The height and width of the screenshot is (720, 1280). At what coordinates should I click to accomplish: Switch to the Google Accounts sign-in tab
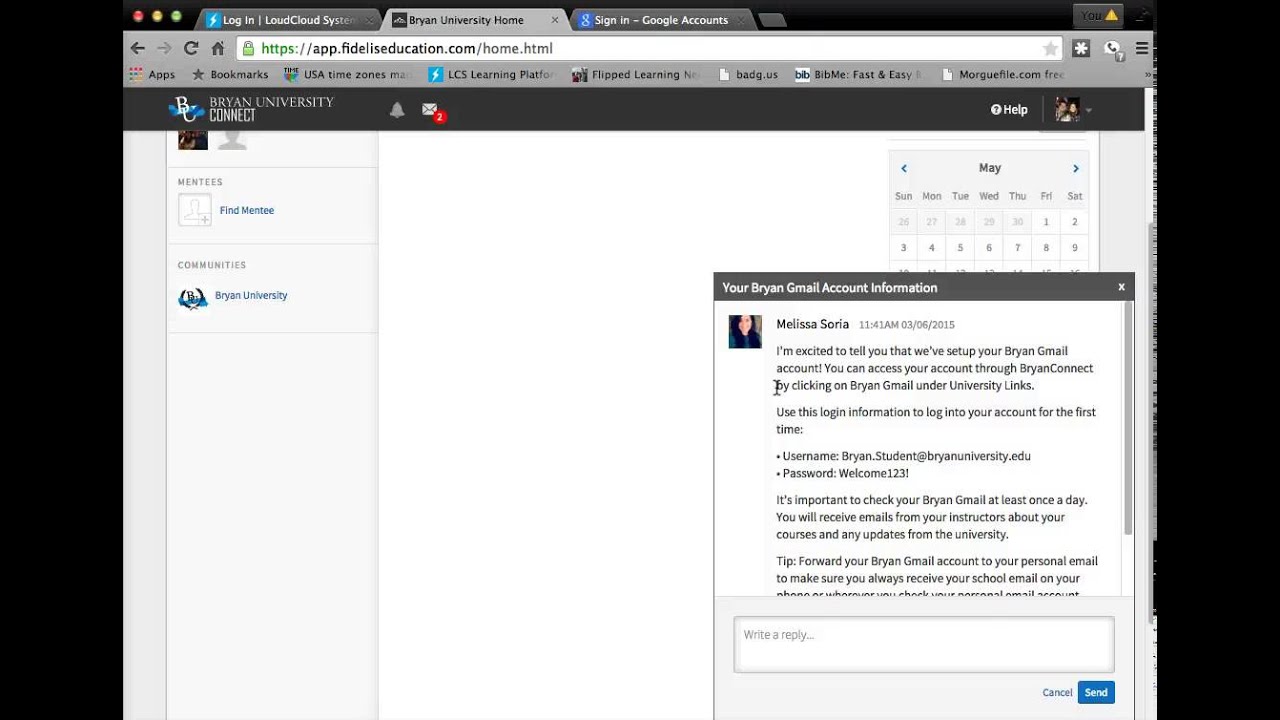[660, 20]
